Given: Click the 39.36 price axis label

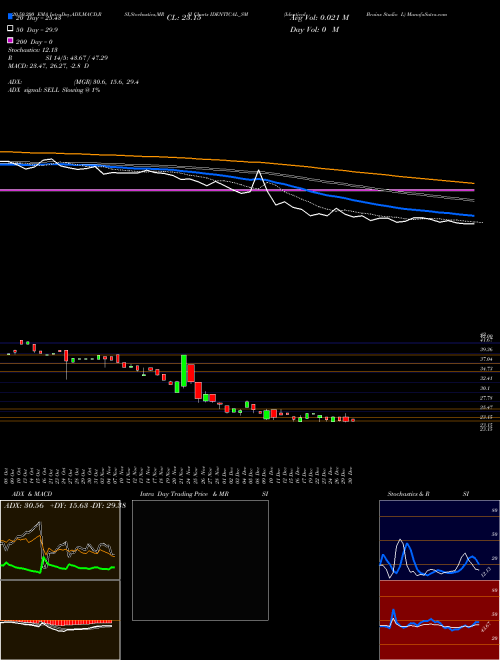Looking at the screenshot, I should (x=486, y=349).
